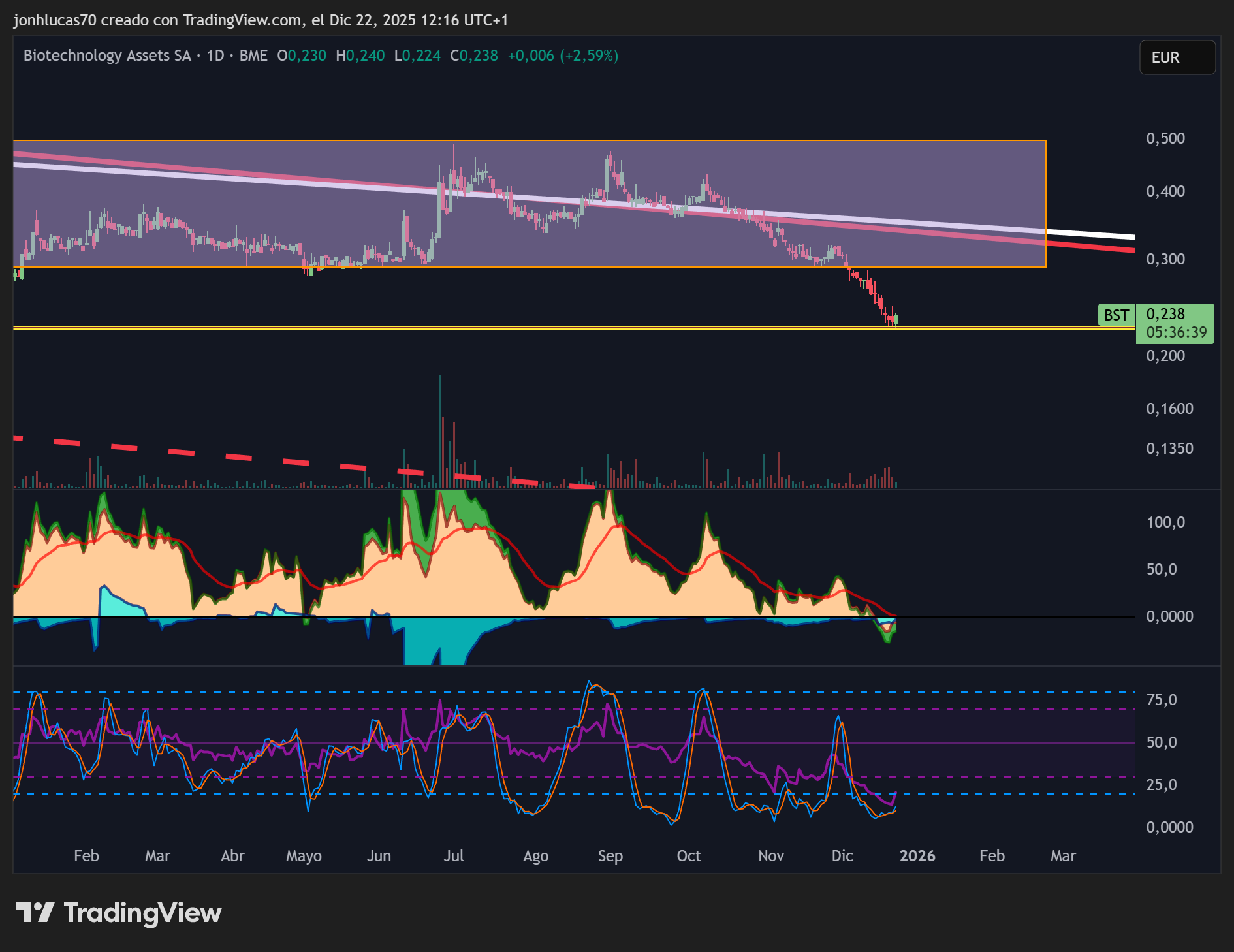Click the TradingView logo icon
Image resolution: width=1234 pixels, height=952 pixels.
[x=35, y=912]
